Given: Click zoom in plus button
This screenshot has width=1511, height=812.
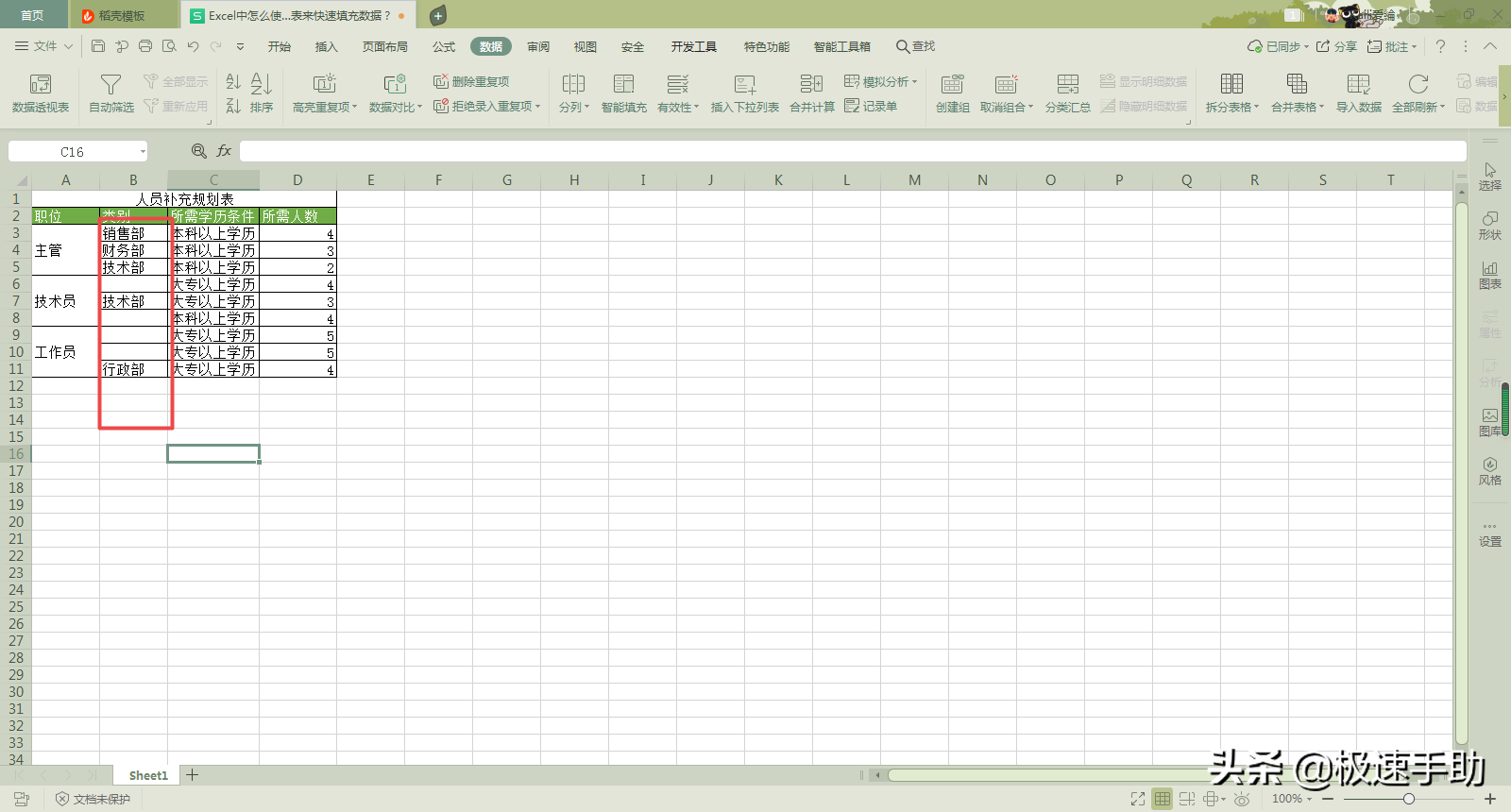Looking at the screenshot, I should [1490, 799].
